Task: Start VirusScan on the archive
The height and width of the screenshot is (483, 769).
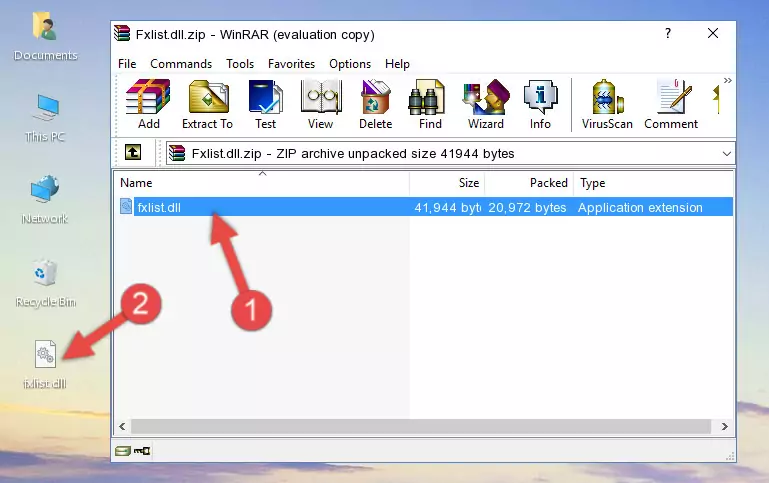Action: [607, 104]
